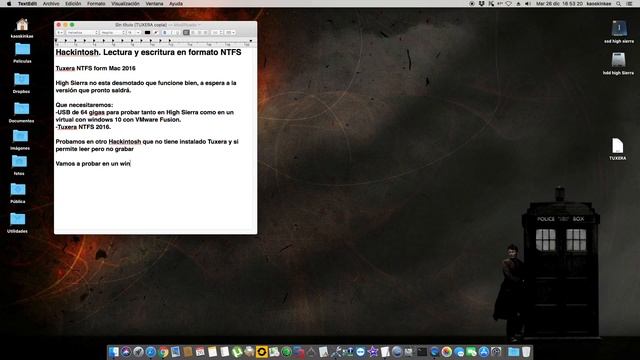Open the Ayuda menu
Viewport: 640px width, 360px height.
pyautogui.click(x=176, y=4)
